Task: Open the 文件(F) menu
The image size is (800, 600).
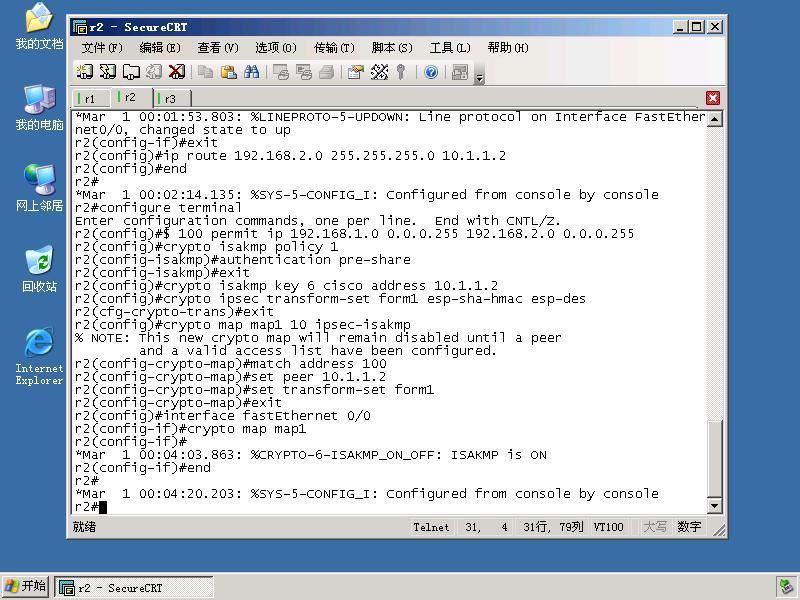Action: [x=102, y=48]
